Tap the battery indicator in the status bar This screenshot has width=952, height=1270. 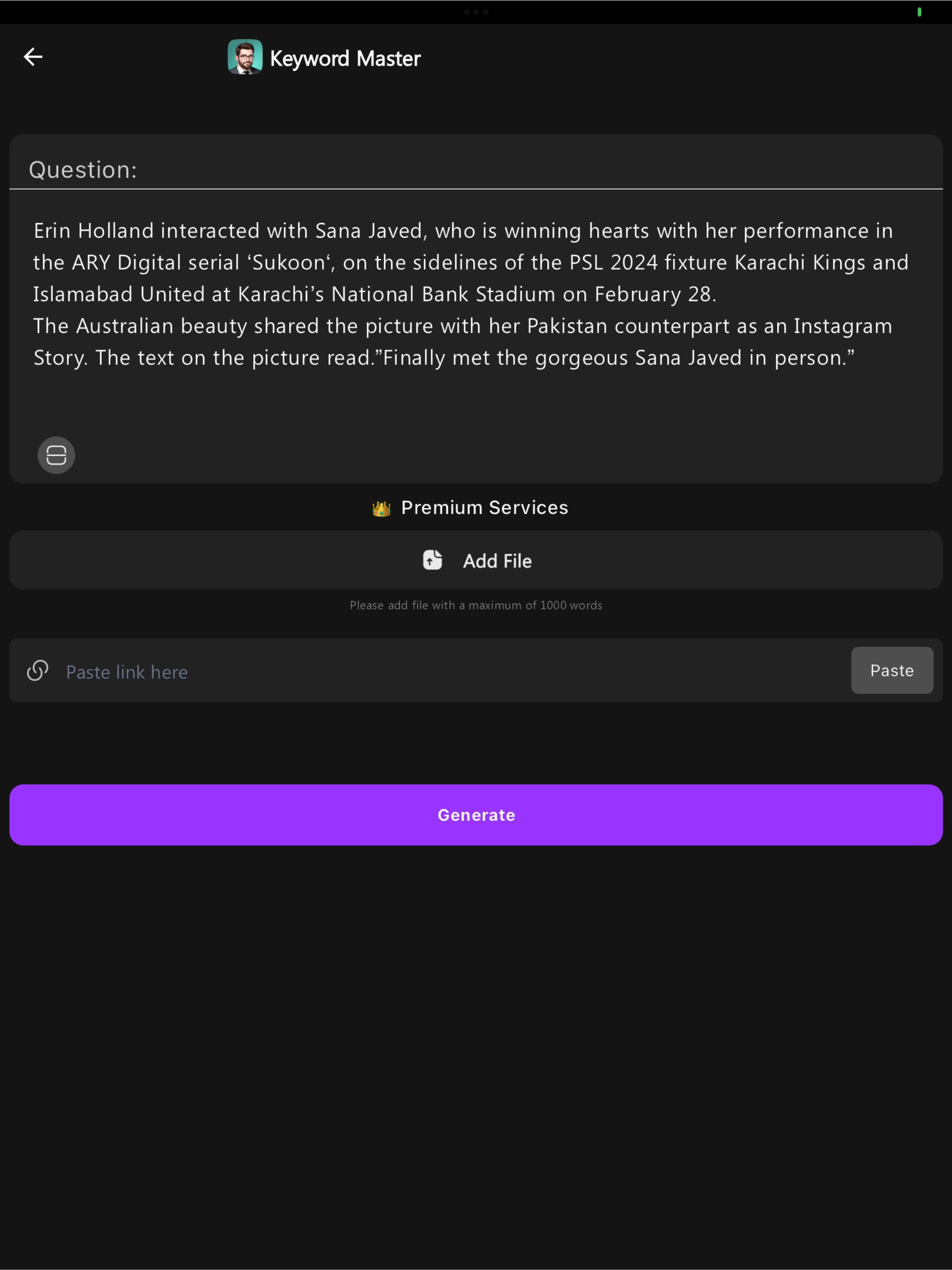919,12
